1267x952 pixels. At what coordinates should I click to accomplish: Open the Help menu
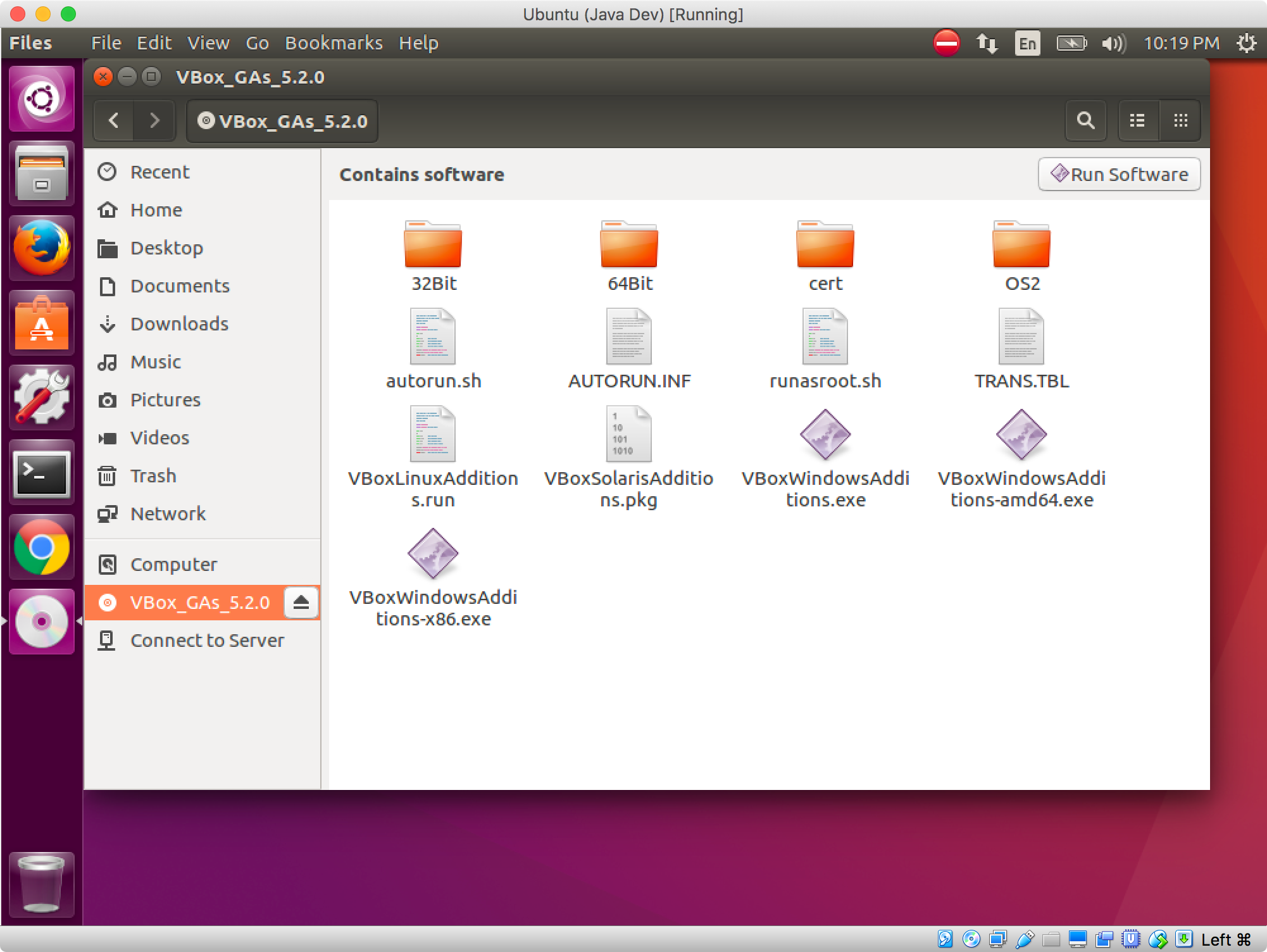[418, 43]
